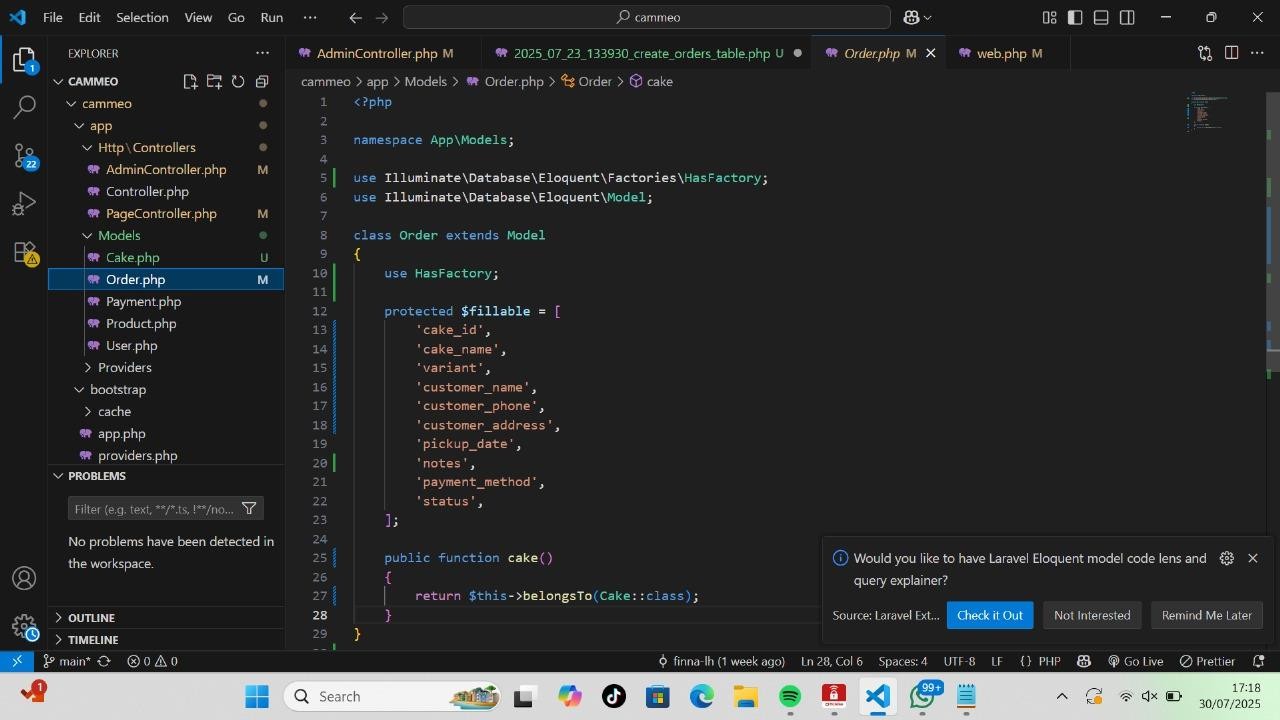This screenshot has height=720, width=1280.
Task: Expand the OUTLINE section
Action: point(92,618)
